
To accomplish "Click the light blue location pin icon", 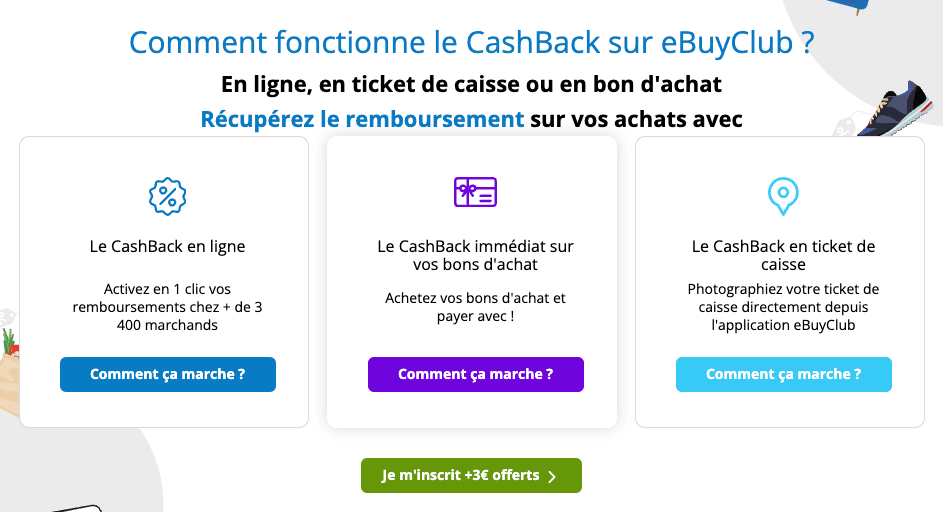I will click(x=782, y=196).
